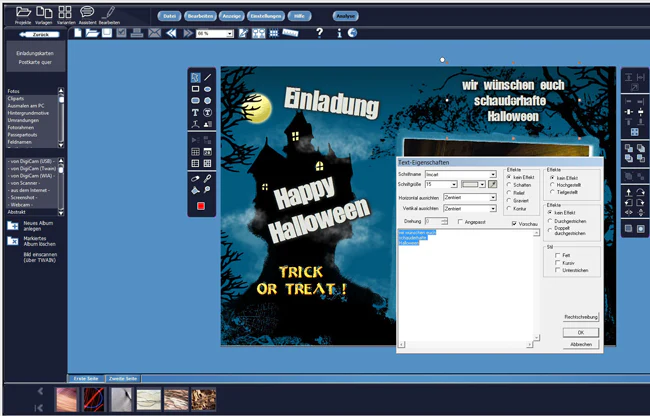This screenshot has height=416, width=650.
Task: Select the line drawing tool
Action: (x=207, y=77)
